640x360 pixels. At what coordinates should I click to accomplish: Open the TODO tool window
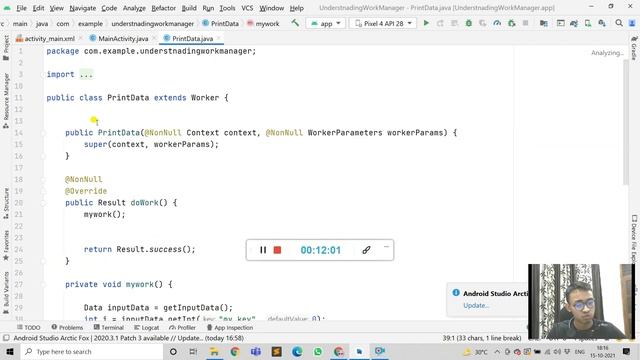[x=29, y=327]
